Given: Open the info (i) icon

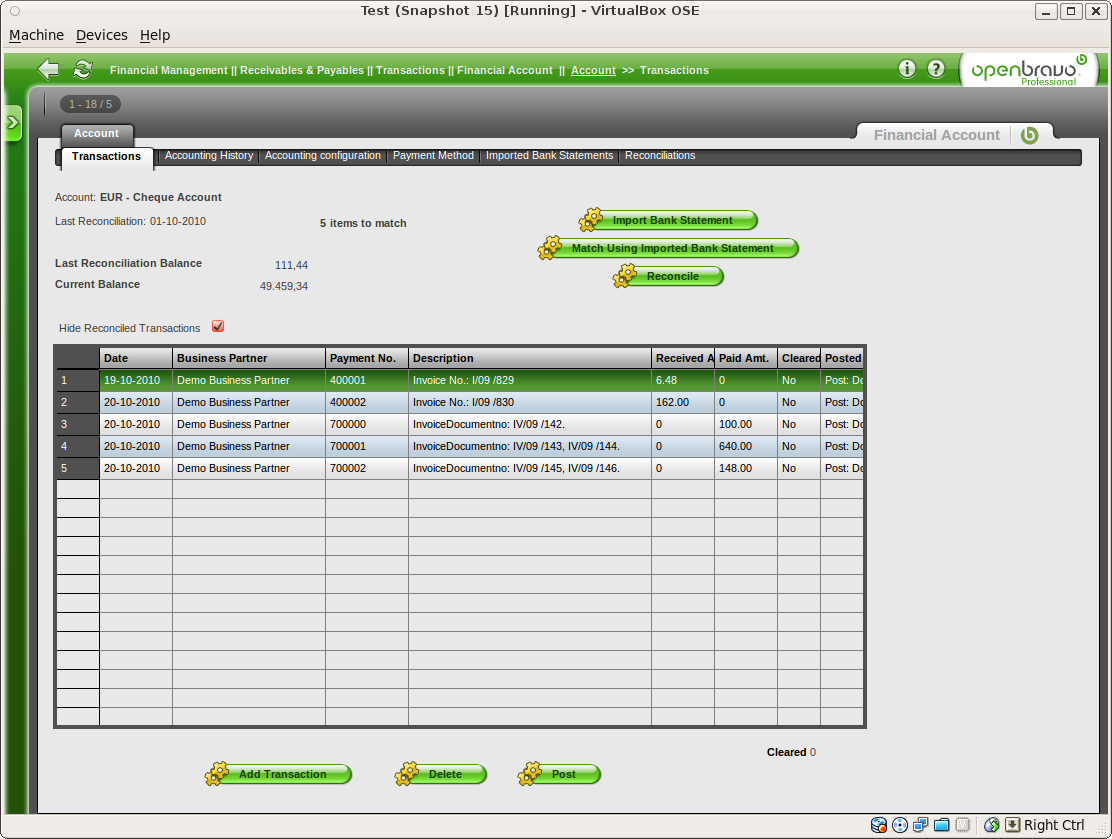Looking at the screenshot, I should click(907, 69).
